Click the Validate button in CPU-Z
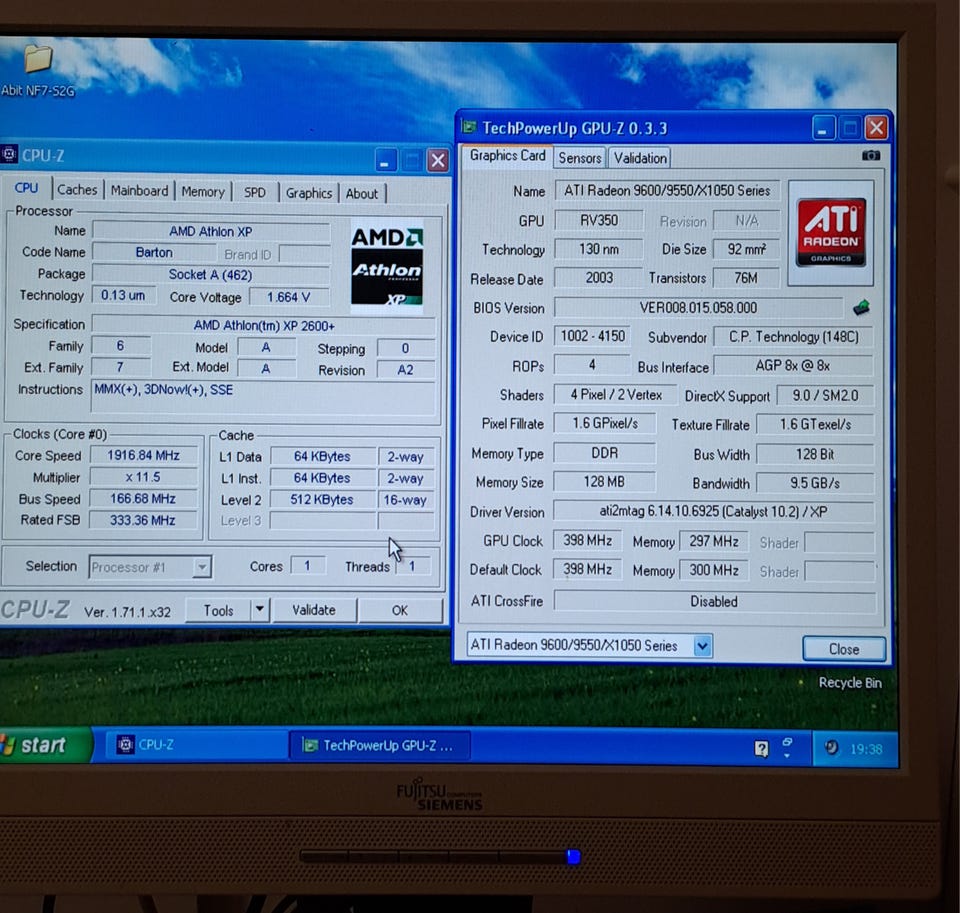Screen dimensions: 960x913 tap(313, 610)
